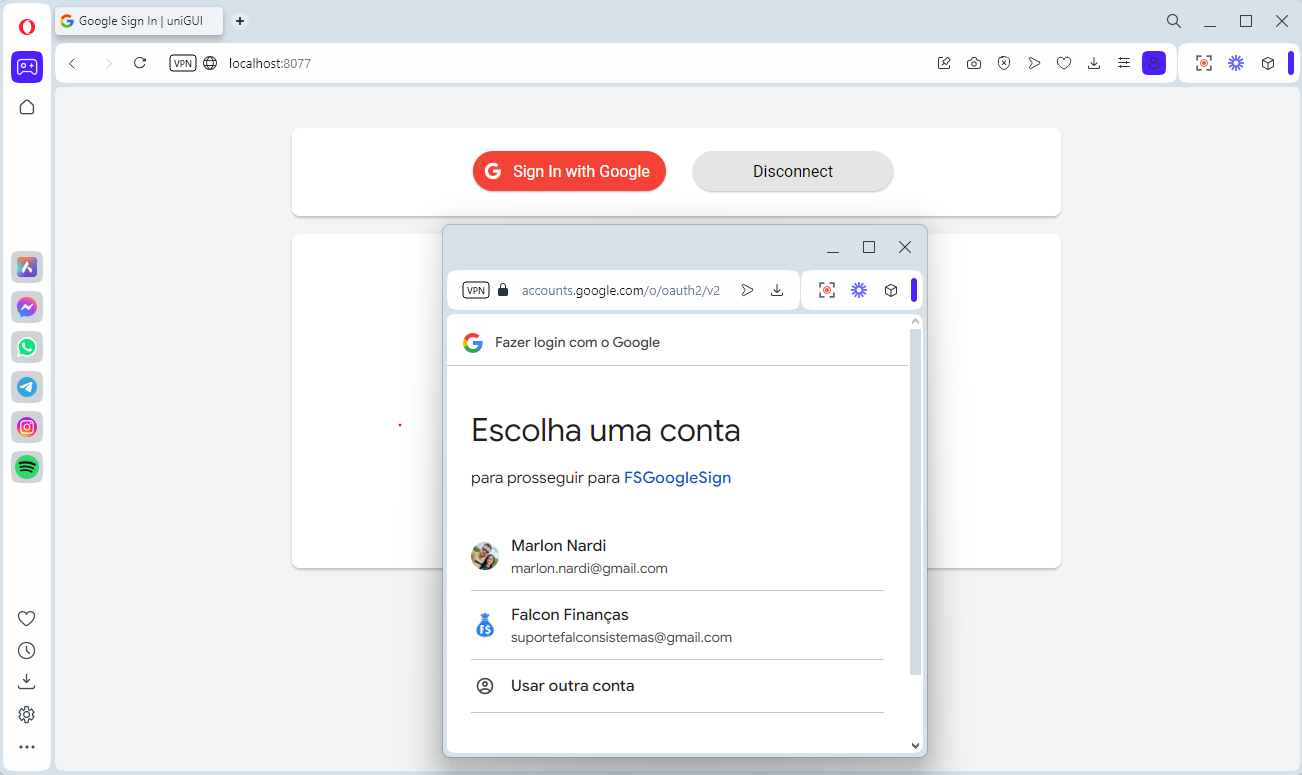
Task: Open Telegram in the sidebar
Action: (x=27, y=387)
